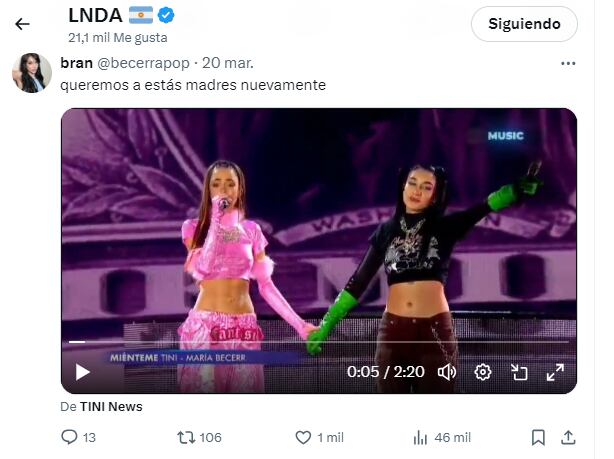614x459 pixels.
Task: Share the tweet with the upload icon
Action: (x=568, y=437)
